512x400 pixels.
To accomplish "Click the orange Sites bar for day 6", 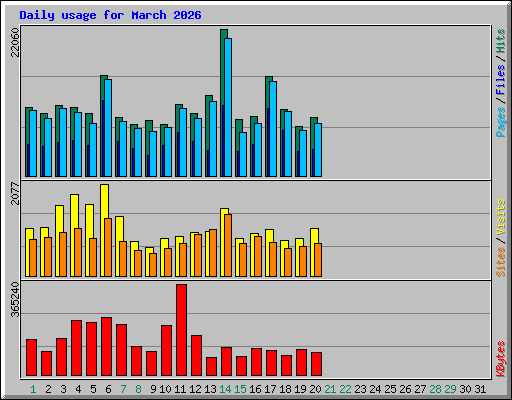I will point(108,247).
